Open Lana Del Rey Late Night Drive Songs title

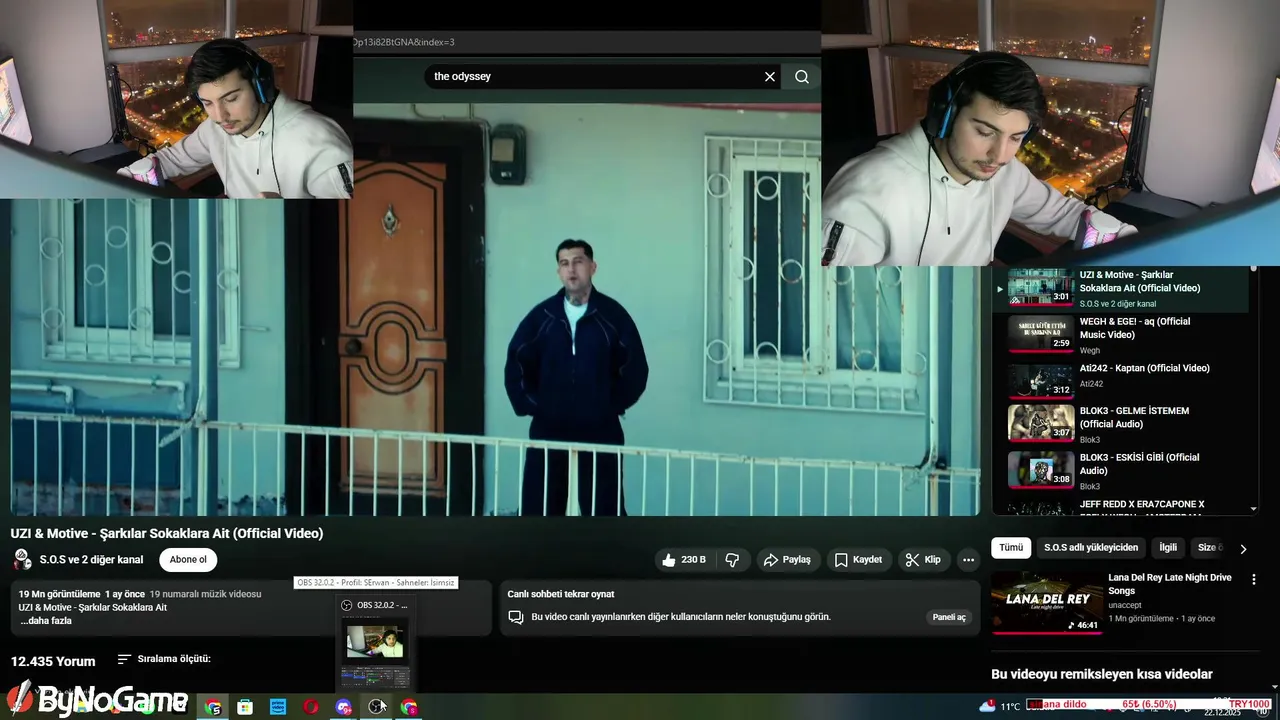tap(1170, 584)
